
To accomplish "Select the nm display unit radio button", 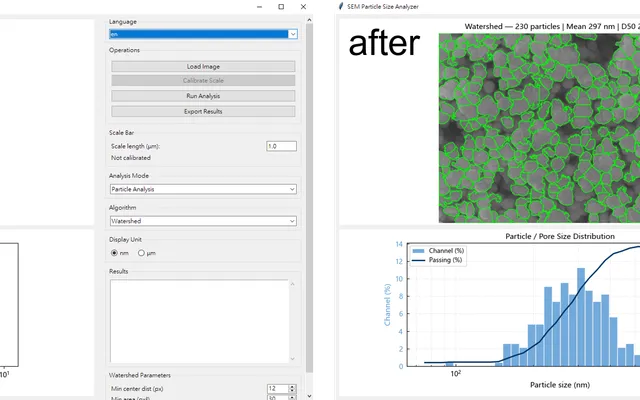I will click(114, 253).
